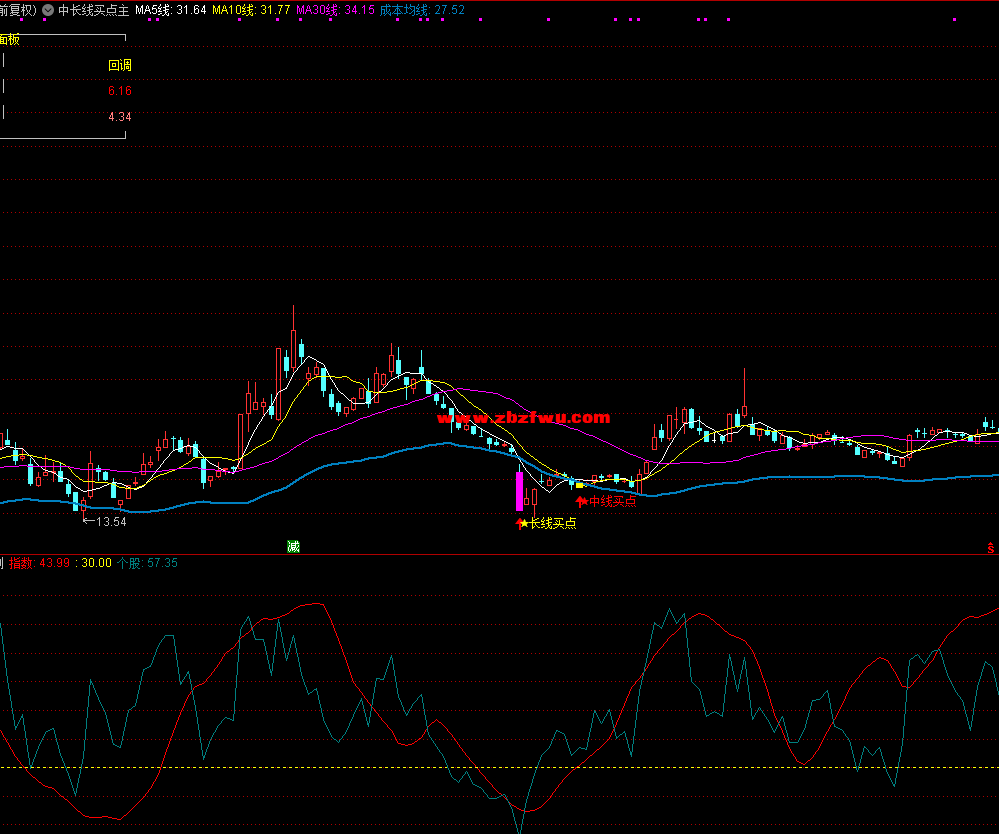Click the 回调 header in panel
The width and height of the screenshot is (999, 834).
coord(120,66)
